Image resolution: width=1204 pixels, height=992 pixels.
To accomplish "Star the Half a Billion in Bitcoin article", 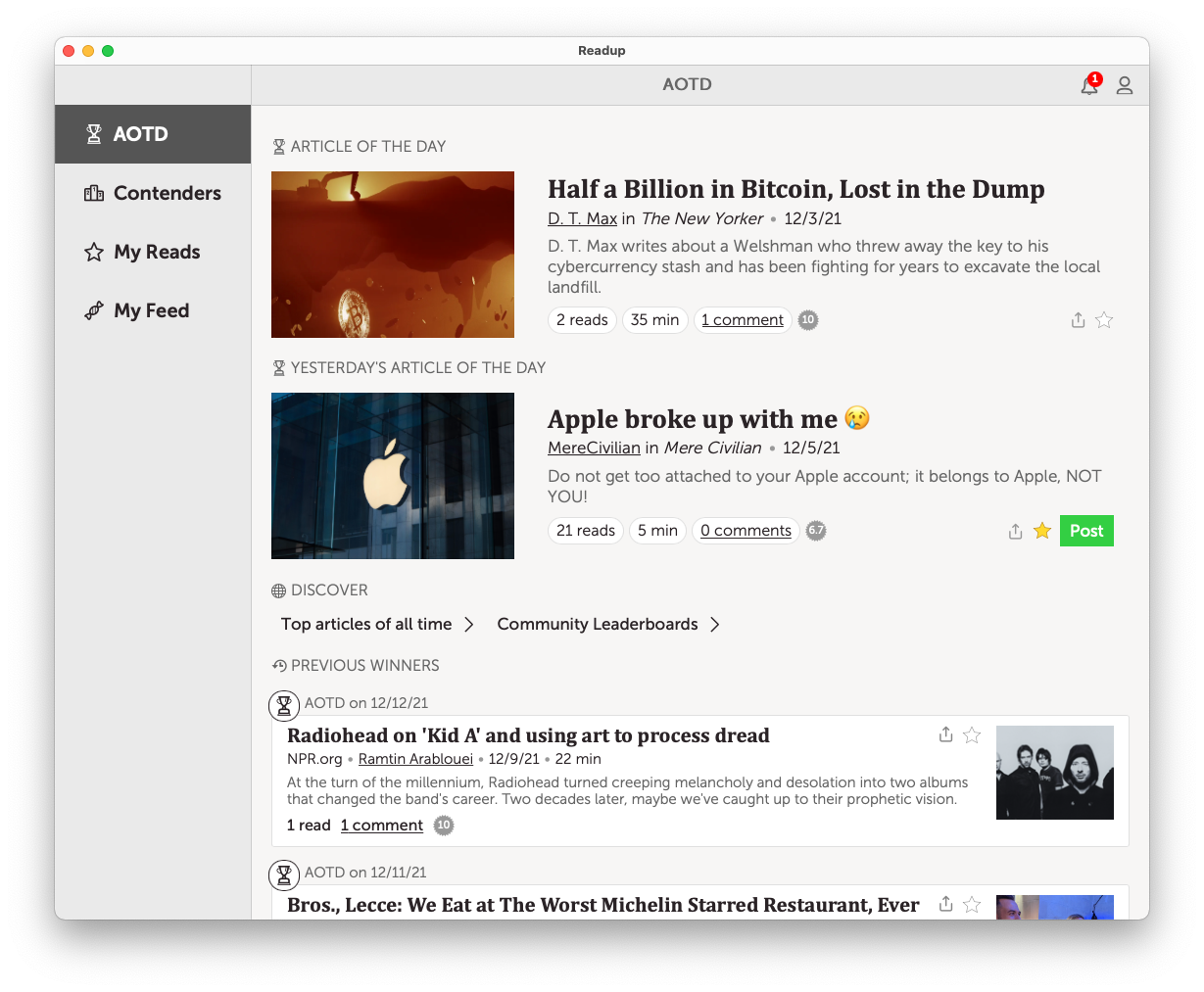I will tap(1104, 320).
